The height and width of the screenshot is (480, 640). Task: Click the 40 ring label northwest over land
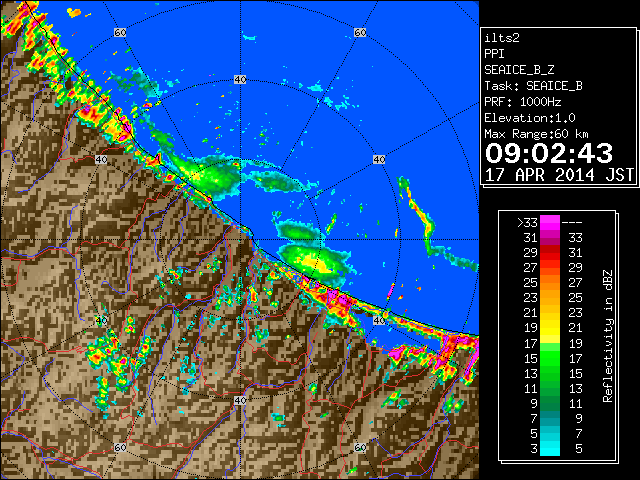[x=101, y=160]
